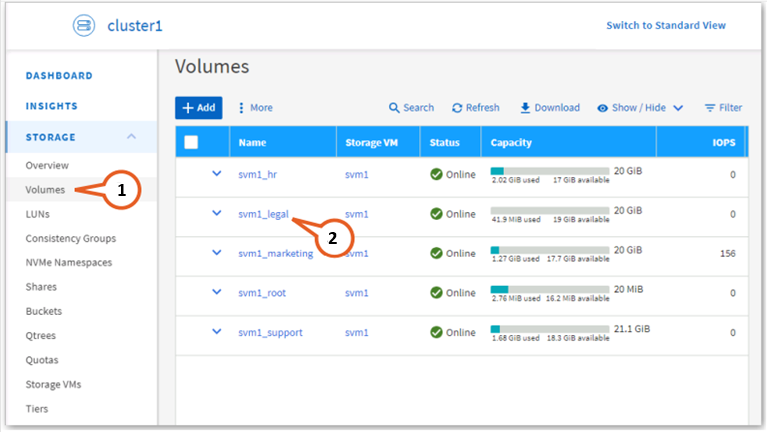Click the Online status icon for svm1_hr
Image resolution: width=767 pixels, height=432 pixels.
436,174
